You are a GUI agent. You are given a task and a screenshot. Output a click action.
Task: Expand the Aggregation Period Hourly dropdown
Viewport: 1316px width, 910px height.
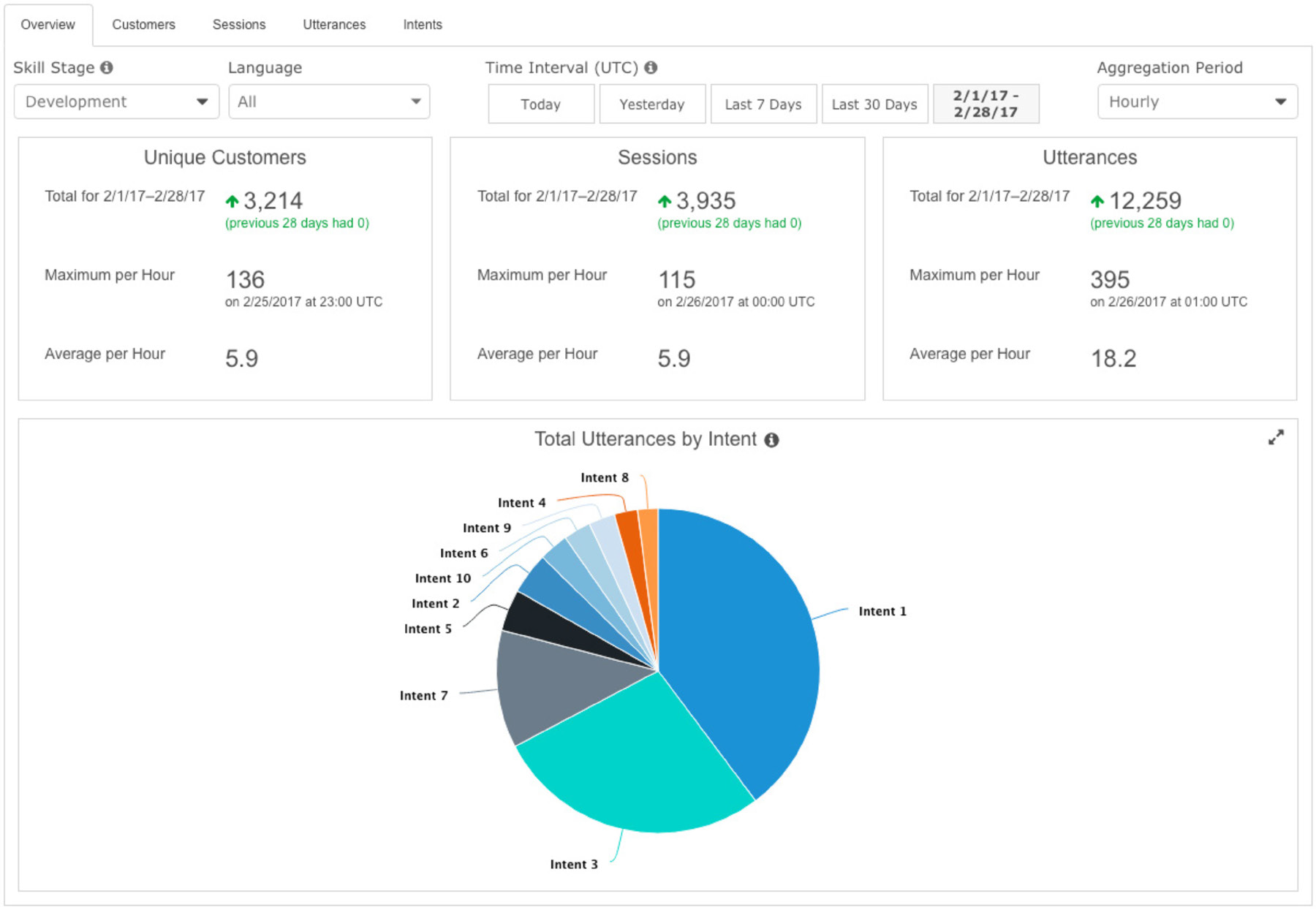coord(1197,102)
